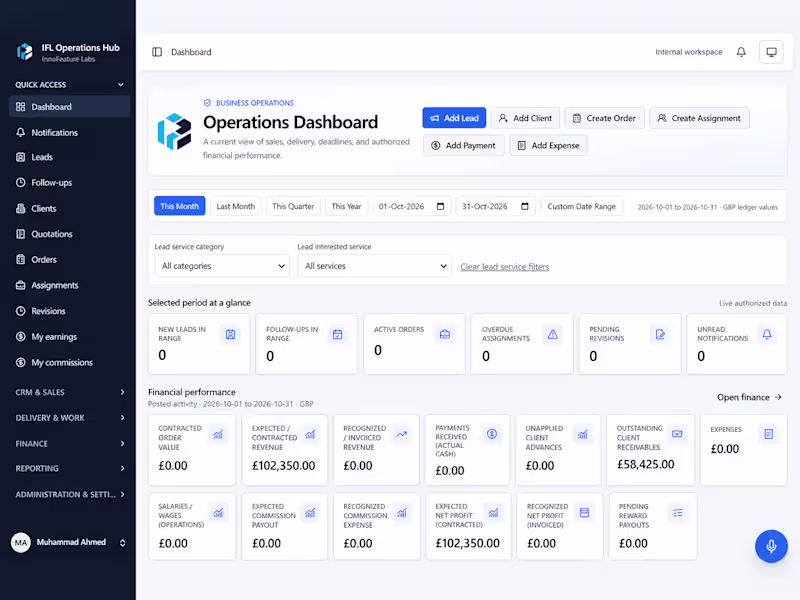Go to Leads in the sidebar

tap(69, 157)
